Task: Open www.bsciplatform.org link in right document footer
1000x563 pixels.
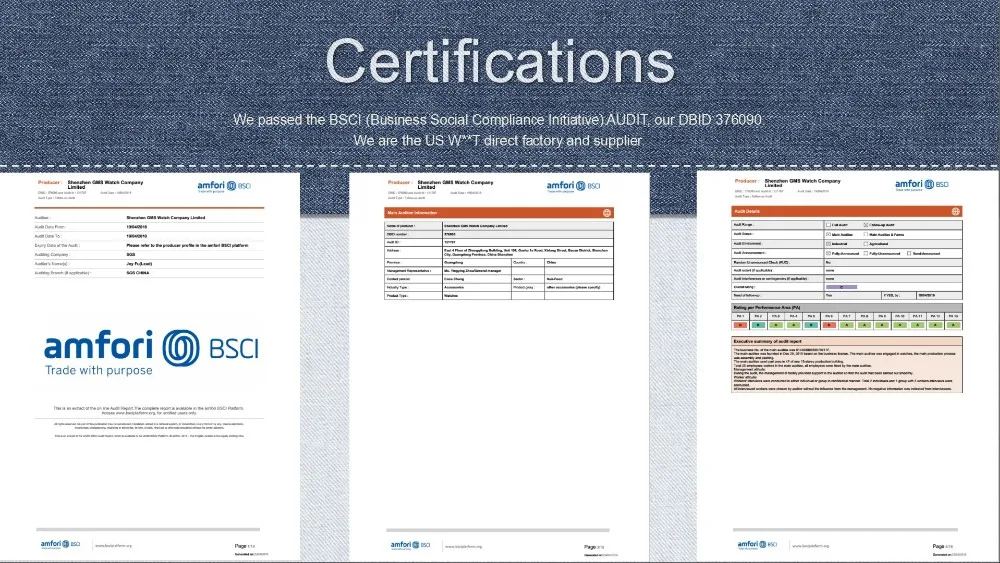Action: (x=811, y=546)
